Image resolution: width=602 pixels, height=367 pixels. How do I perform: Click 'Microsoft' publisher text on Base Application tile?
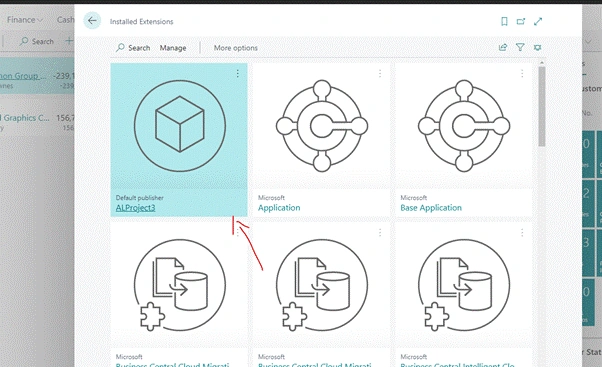coord(413,198)
